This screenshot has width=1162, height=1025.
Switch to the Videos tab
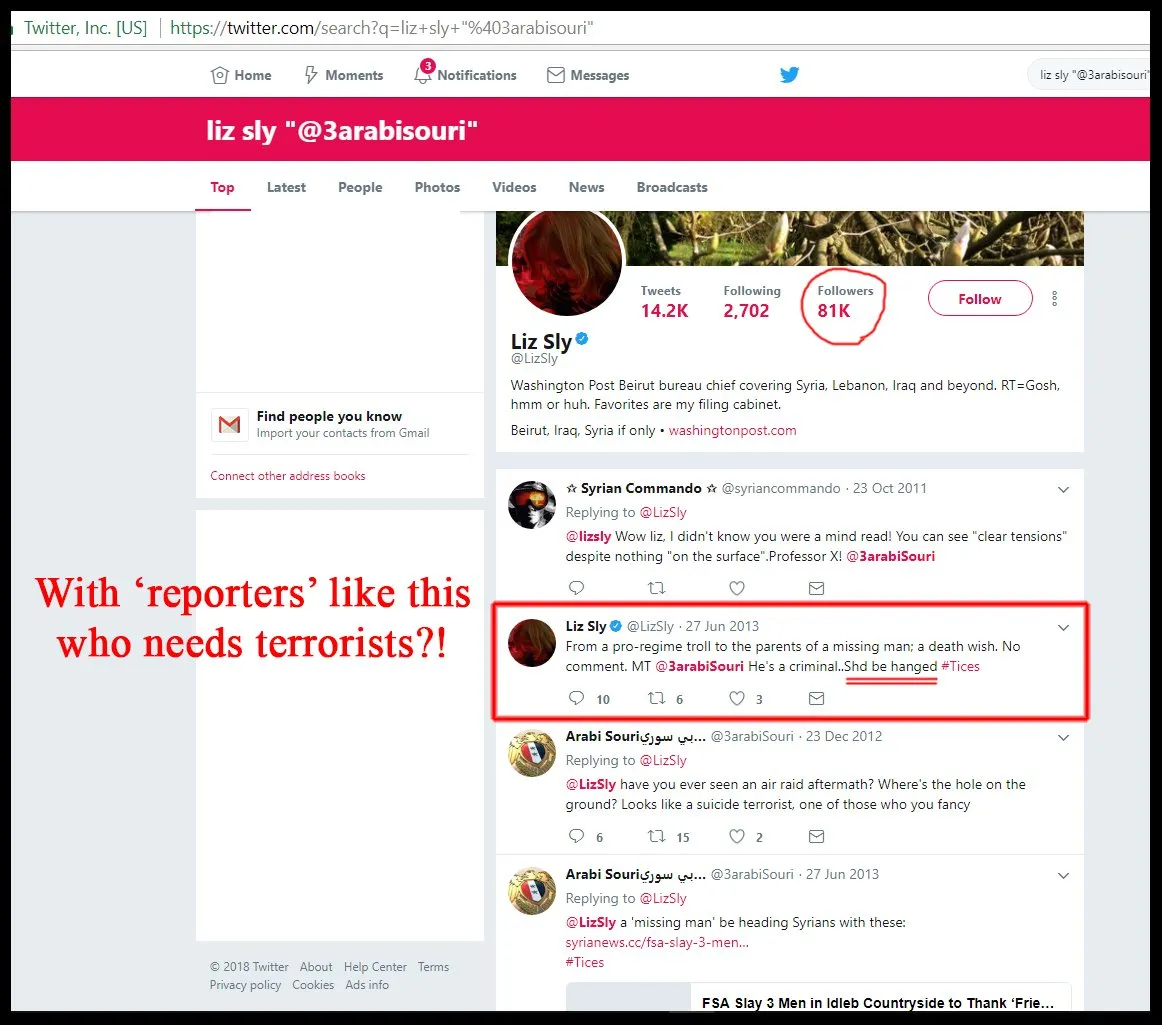514,188
